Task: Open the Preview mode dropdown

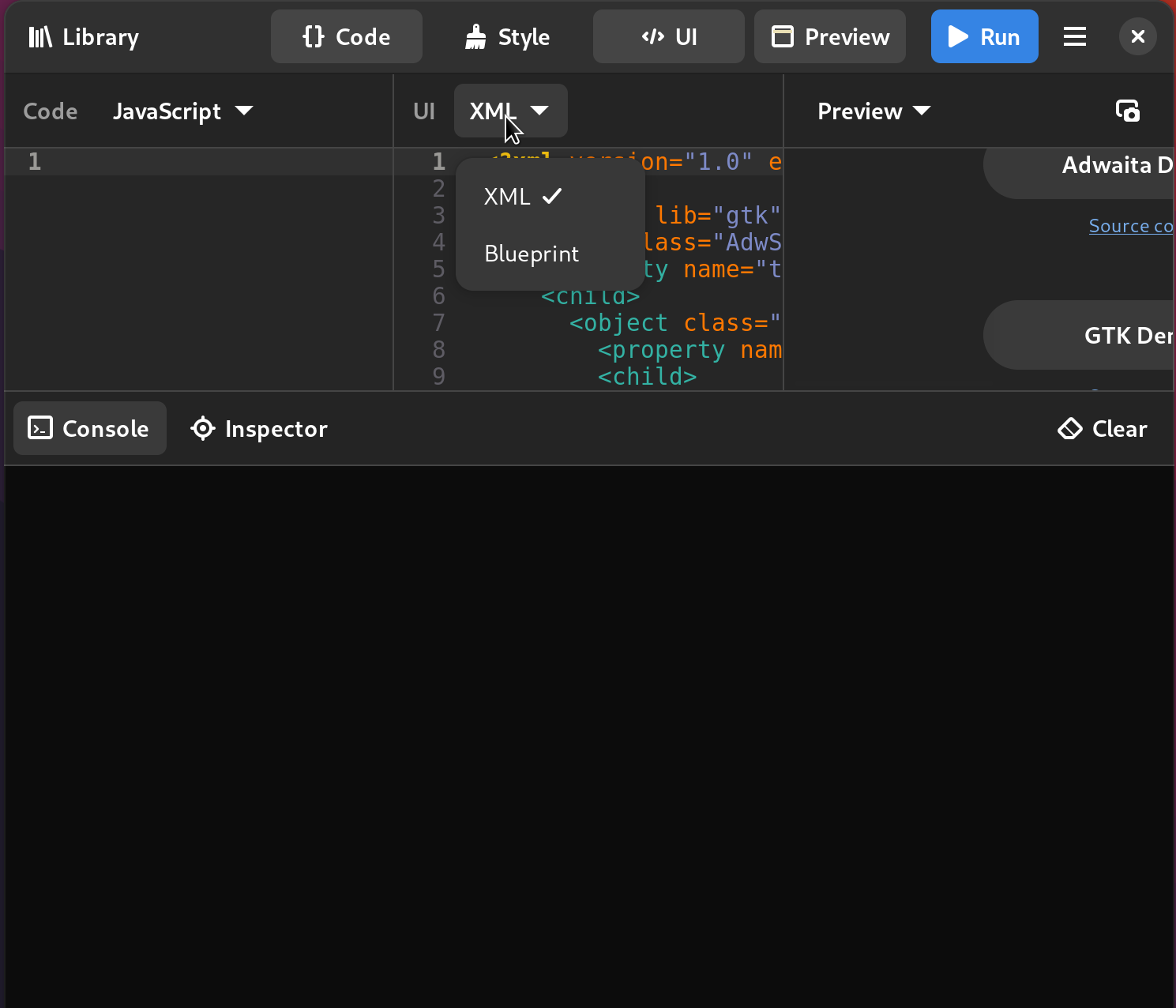Action: click(x=874, y=111)
